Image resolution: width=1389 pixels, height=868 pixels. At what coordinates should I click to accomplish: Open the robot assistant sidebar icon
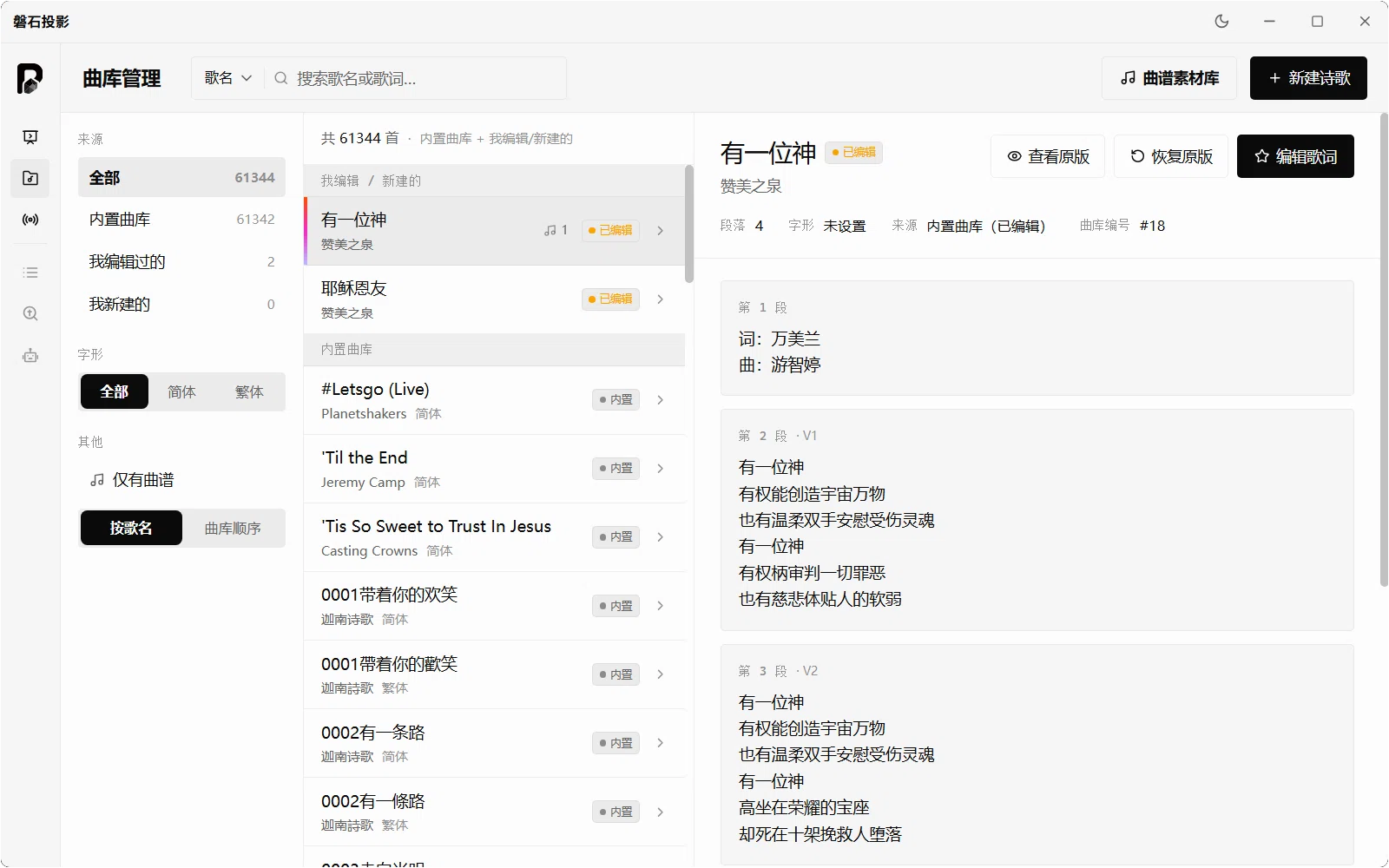tap(30, 355)
